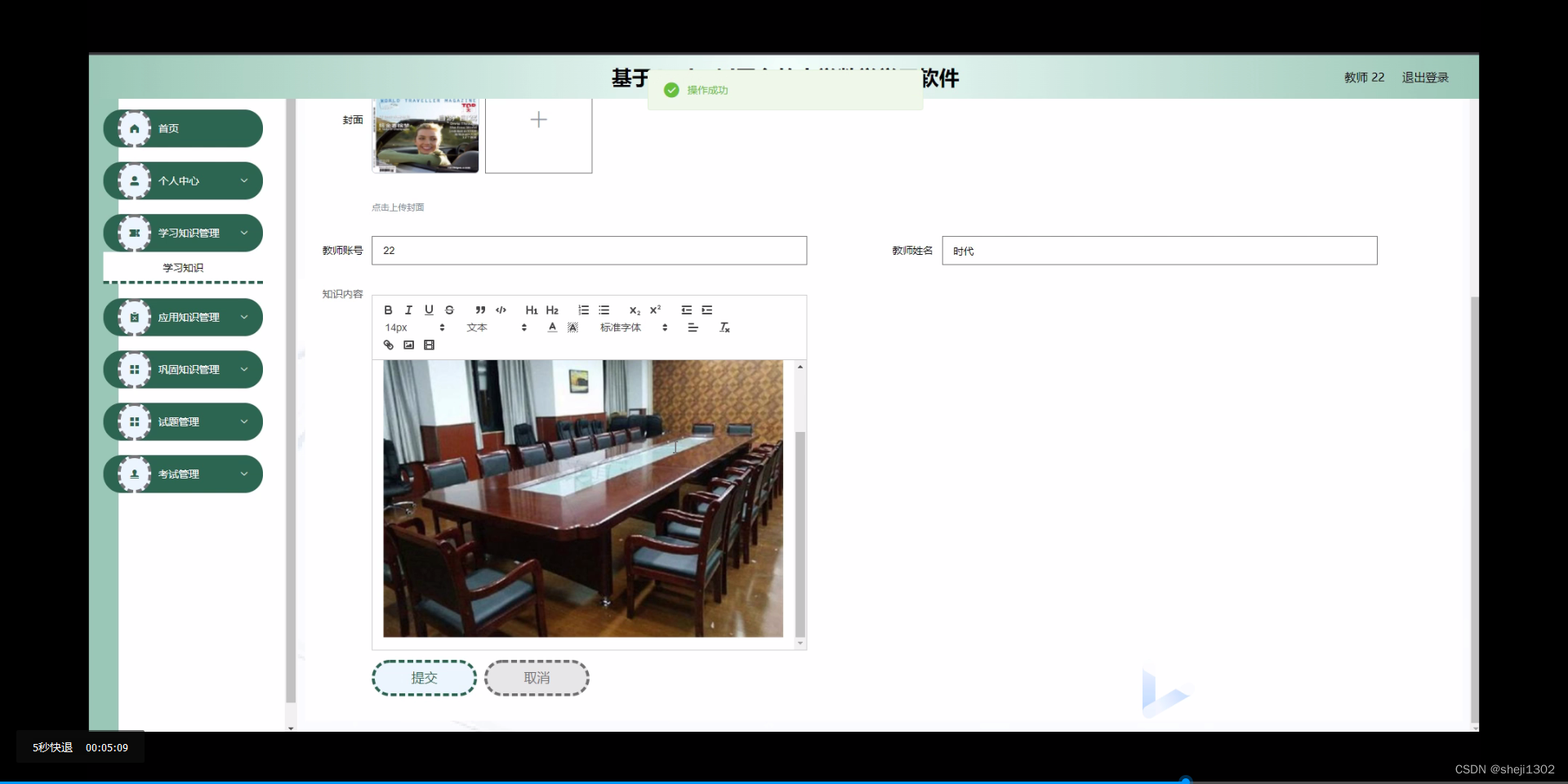Click the upload cover thumbnail image

[x=425, y=136]
